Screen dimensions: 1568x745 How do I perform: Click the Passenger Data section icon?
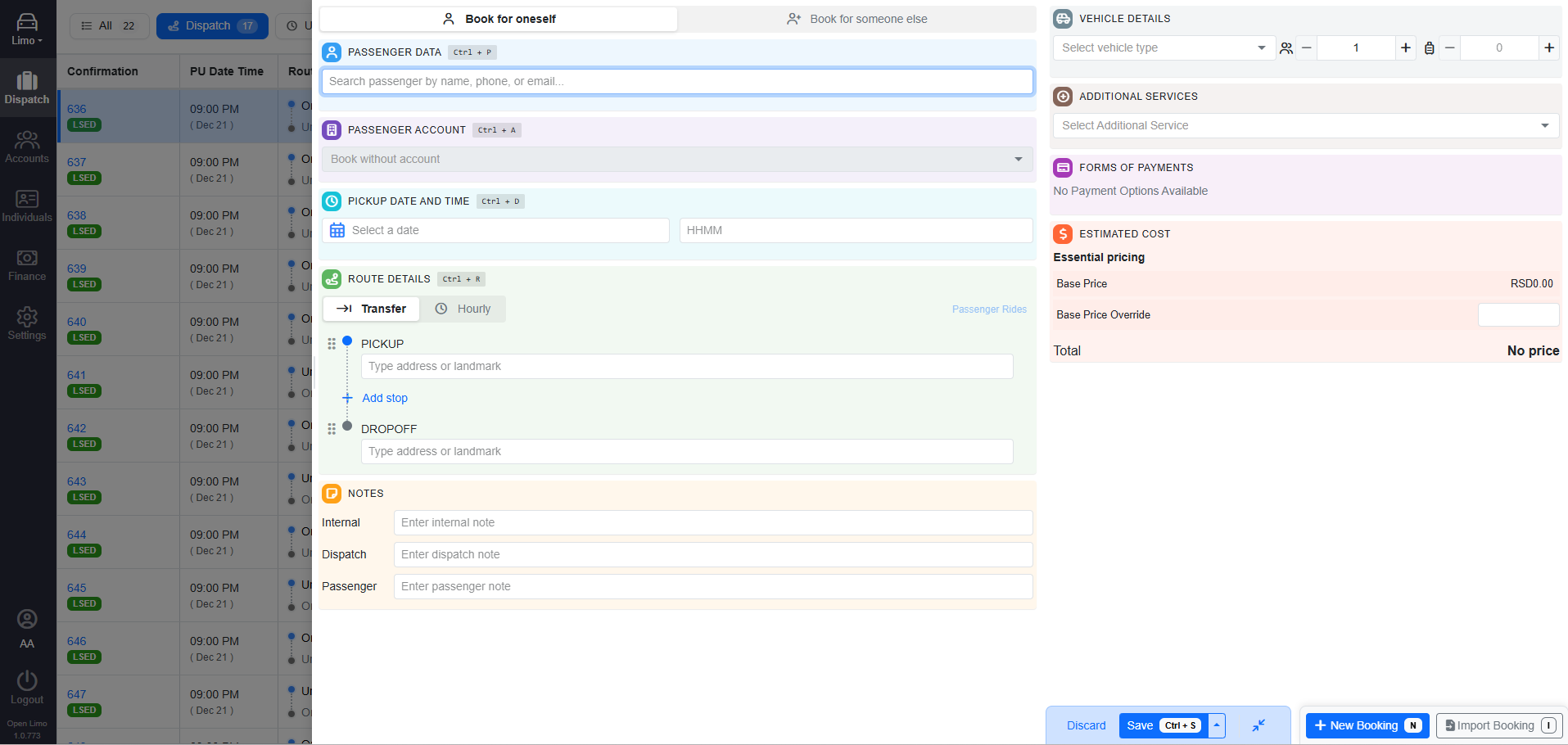click(332, 52)
